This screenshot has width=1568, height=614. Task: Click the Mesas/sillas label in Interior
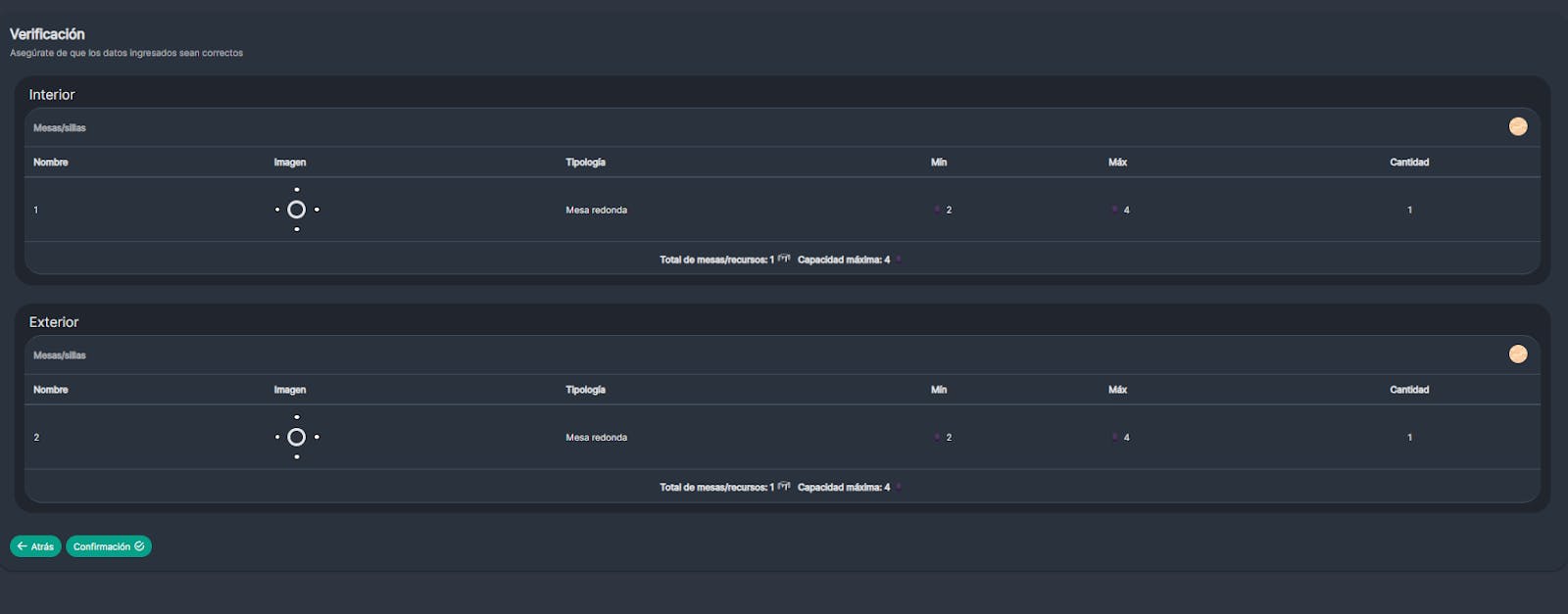60,128
